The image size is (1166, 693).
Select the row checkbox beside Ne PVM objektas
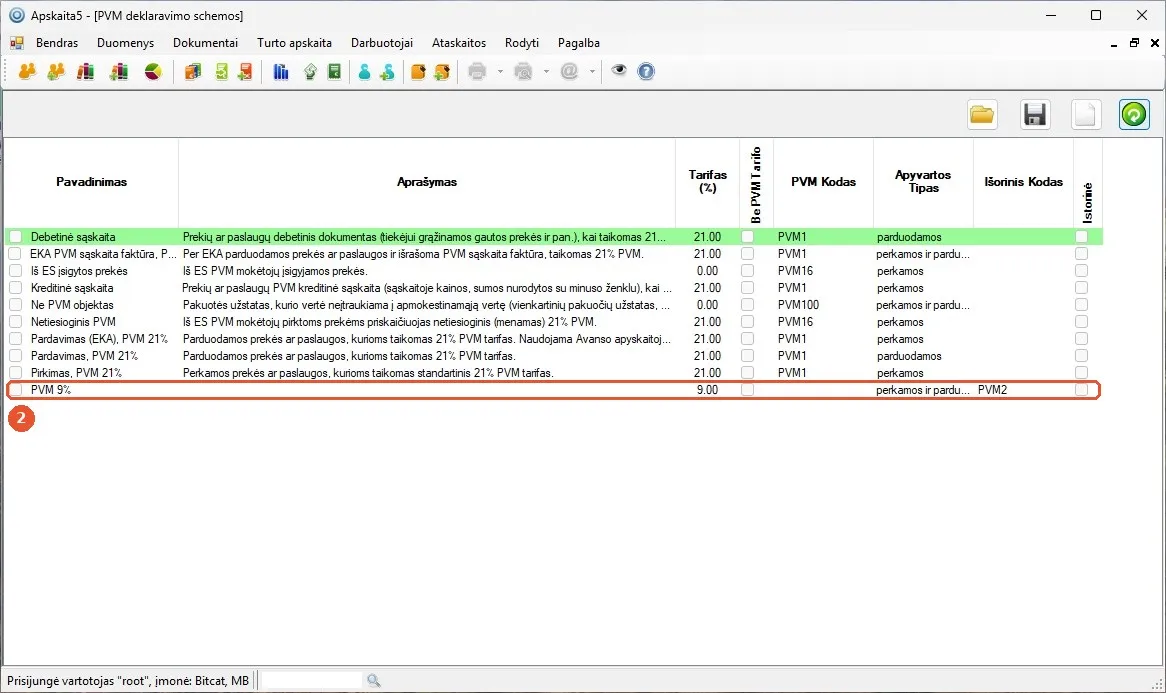16,305
